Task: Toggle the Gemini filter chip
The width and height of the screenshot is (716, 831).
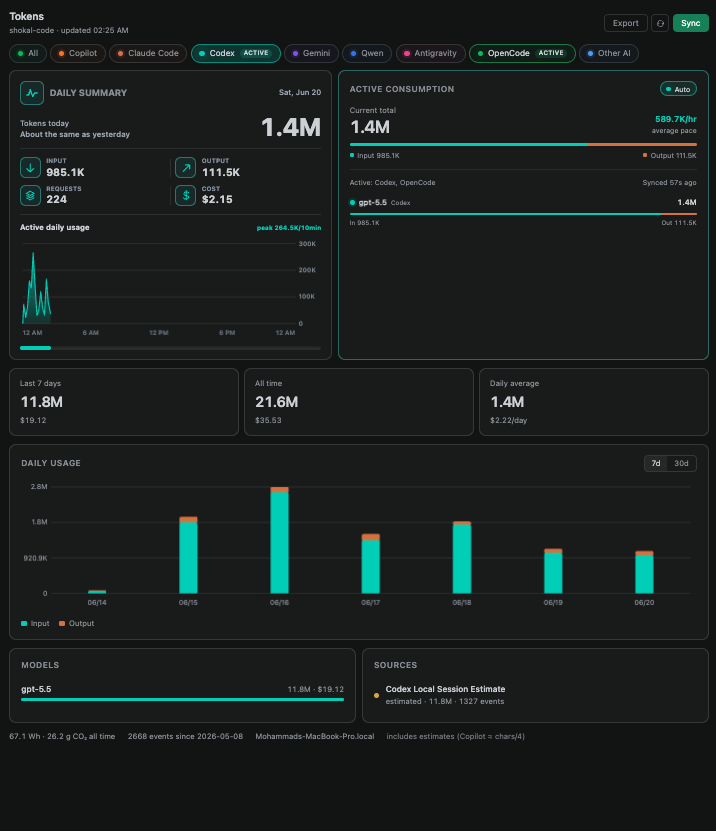Action: 311,54
